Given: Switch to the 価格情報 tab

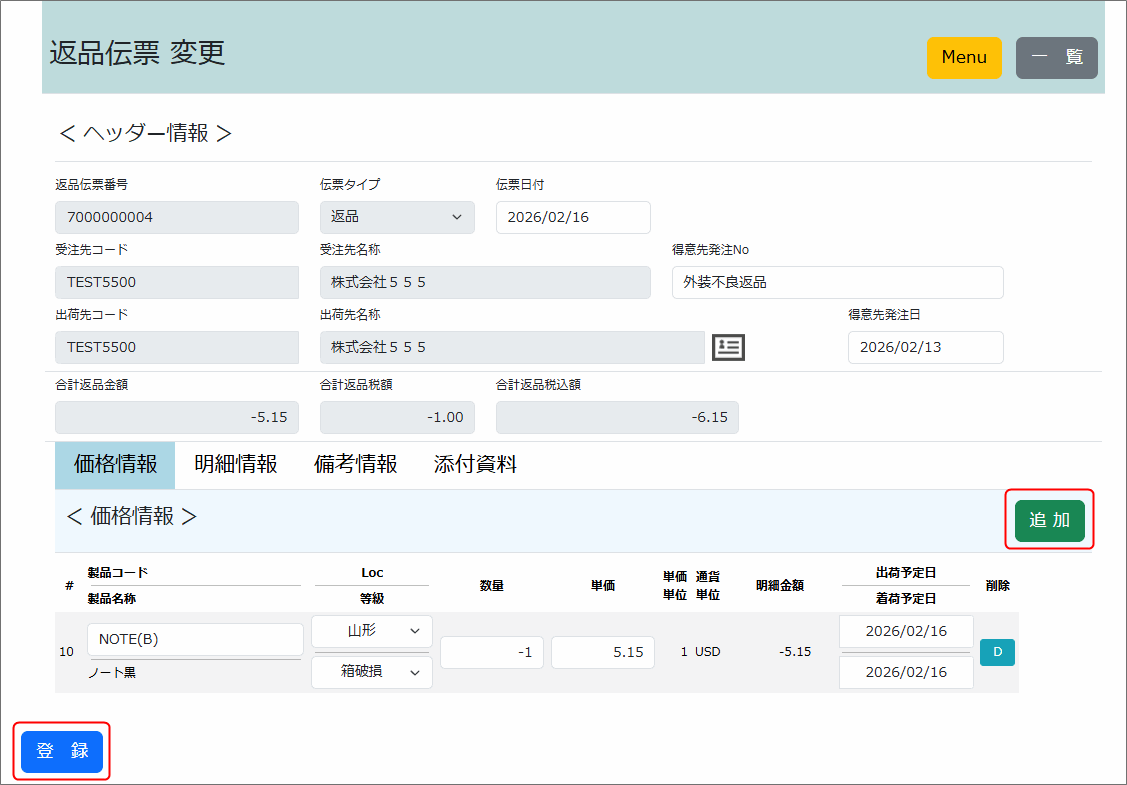Looking at the screenshot, I should point(115,464).
